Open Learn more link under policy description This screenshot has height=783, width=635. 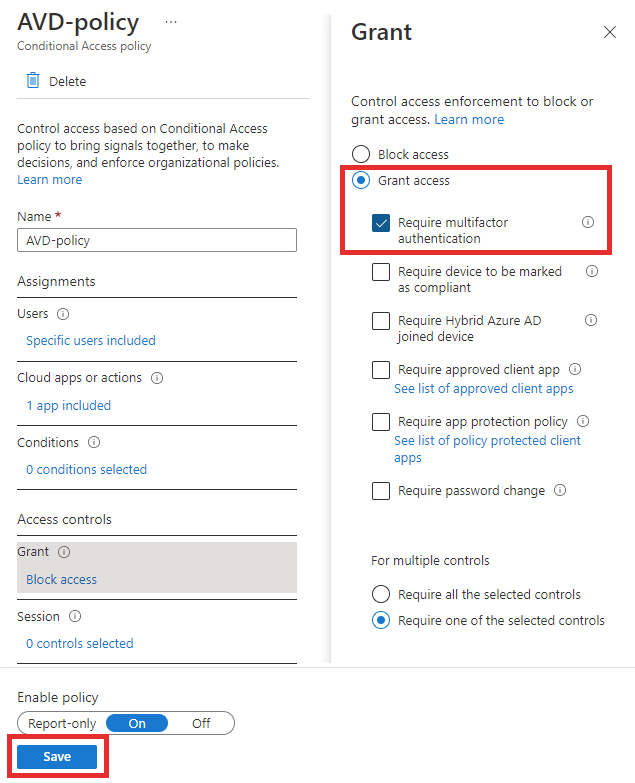(49, 180)
